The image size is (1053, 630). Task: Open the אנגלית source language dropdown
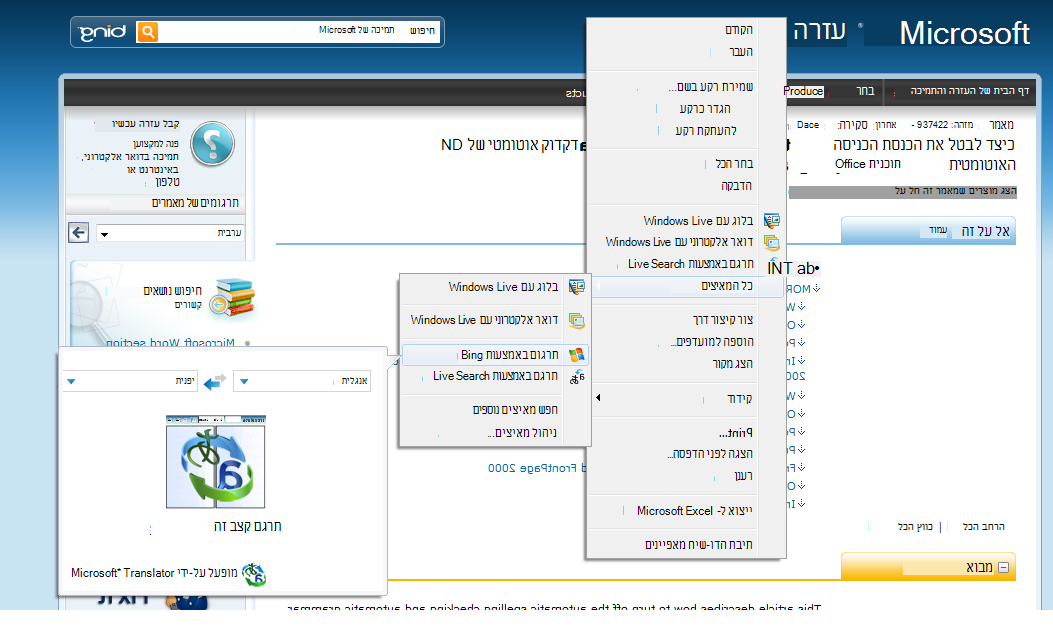coord(301,381)
